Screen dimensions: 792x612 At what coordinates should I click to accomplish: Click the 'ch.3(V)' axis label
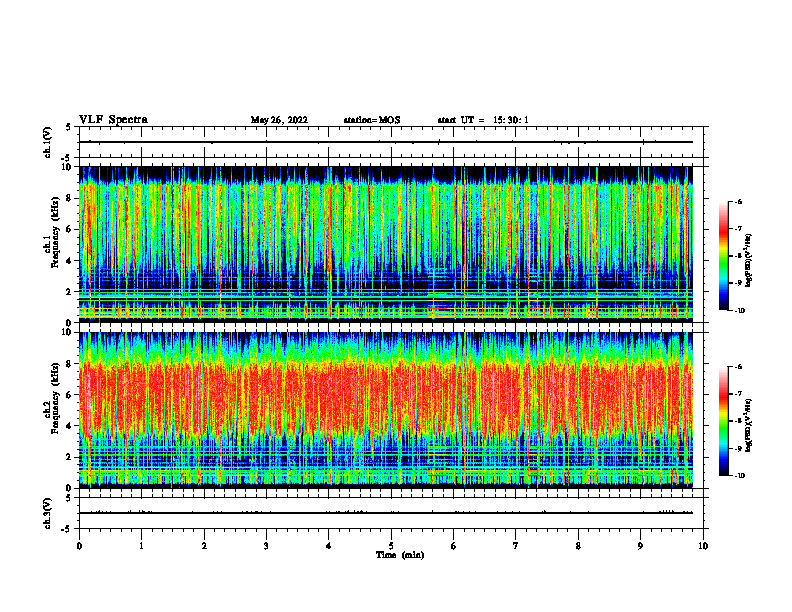tap(48, 513)
